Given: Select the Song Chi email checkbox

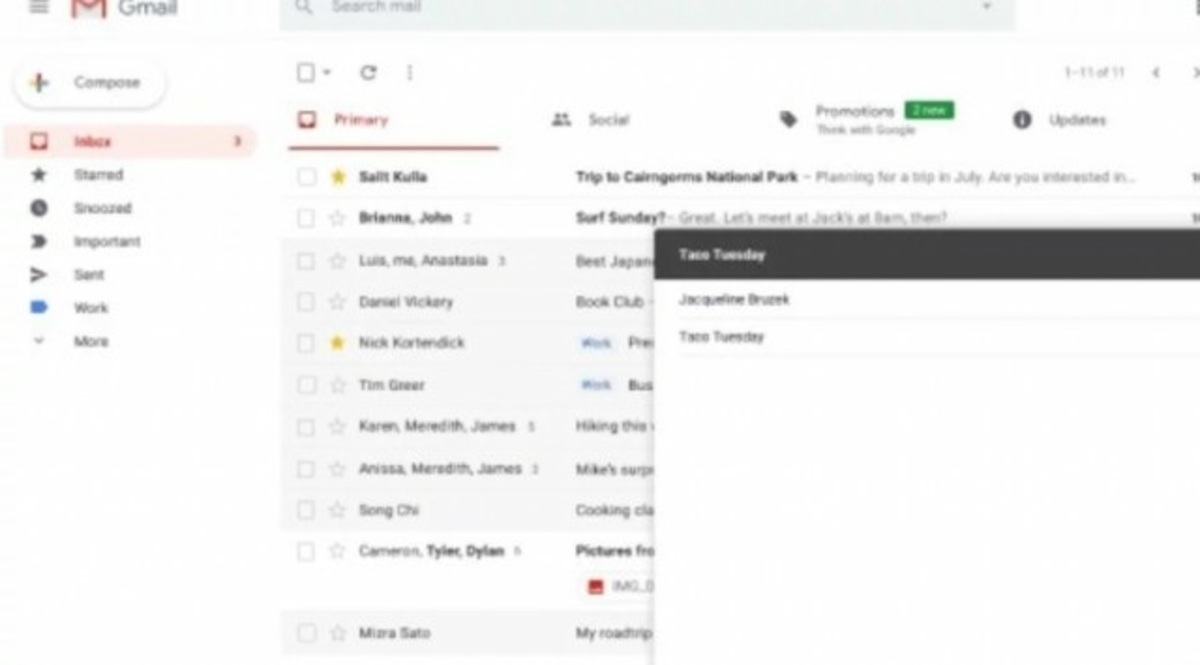Looking at the screenshot, I should coord(306,511).
